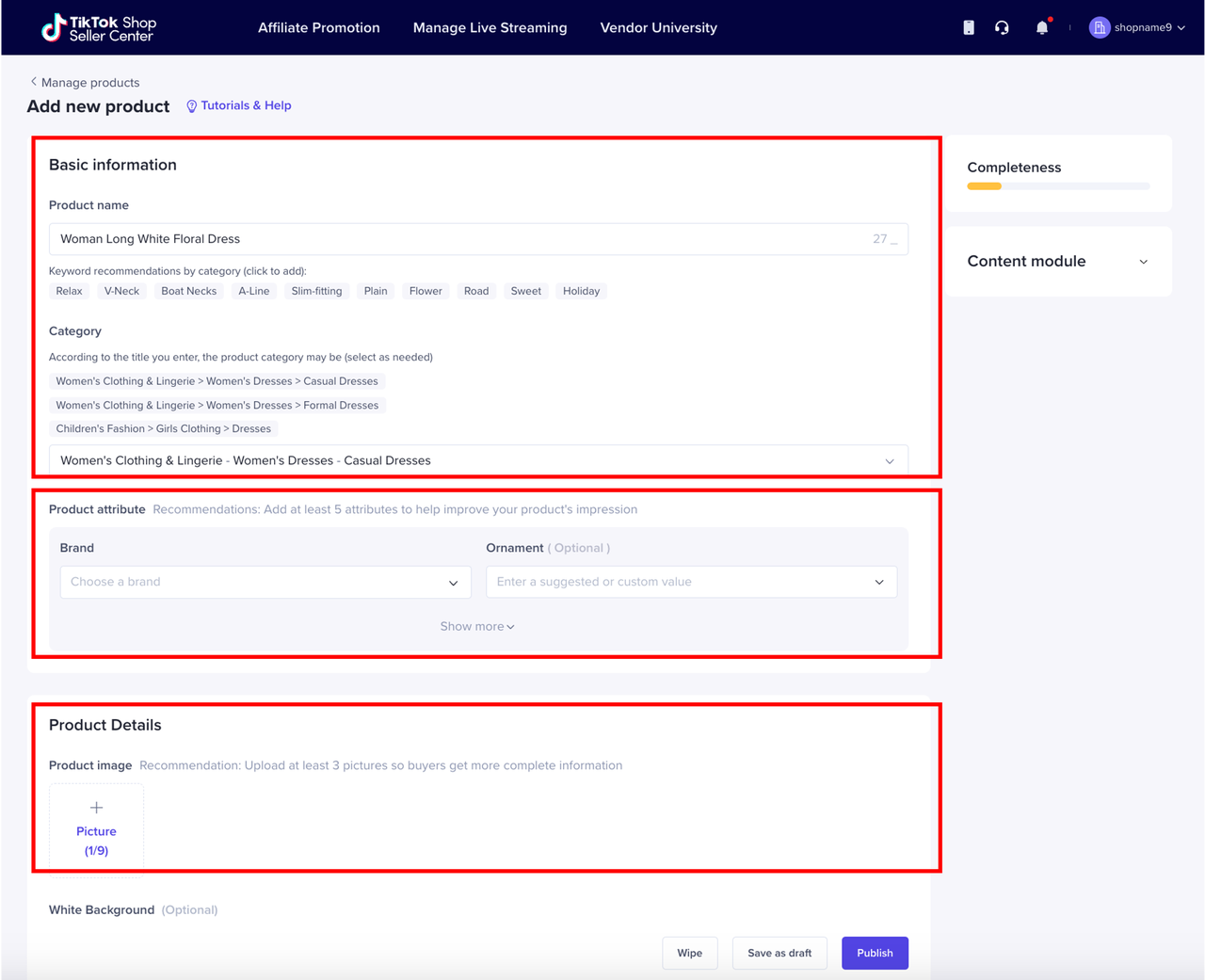
Task: Open Vendor University menu item
Action: [658, 28]
